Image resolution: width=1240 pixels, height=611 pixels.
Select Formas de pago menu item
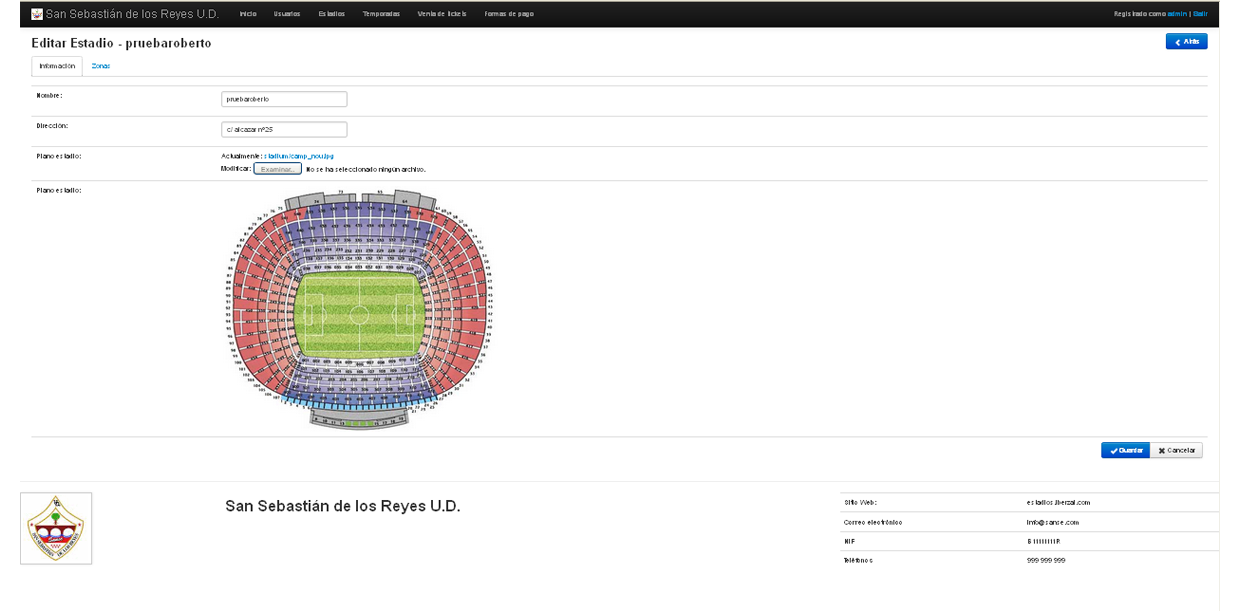click(x=509, y=14)
